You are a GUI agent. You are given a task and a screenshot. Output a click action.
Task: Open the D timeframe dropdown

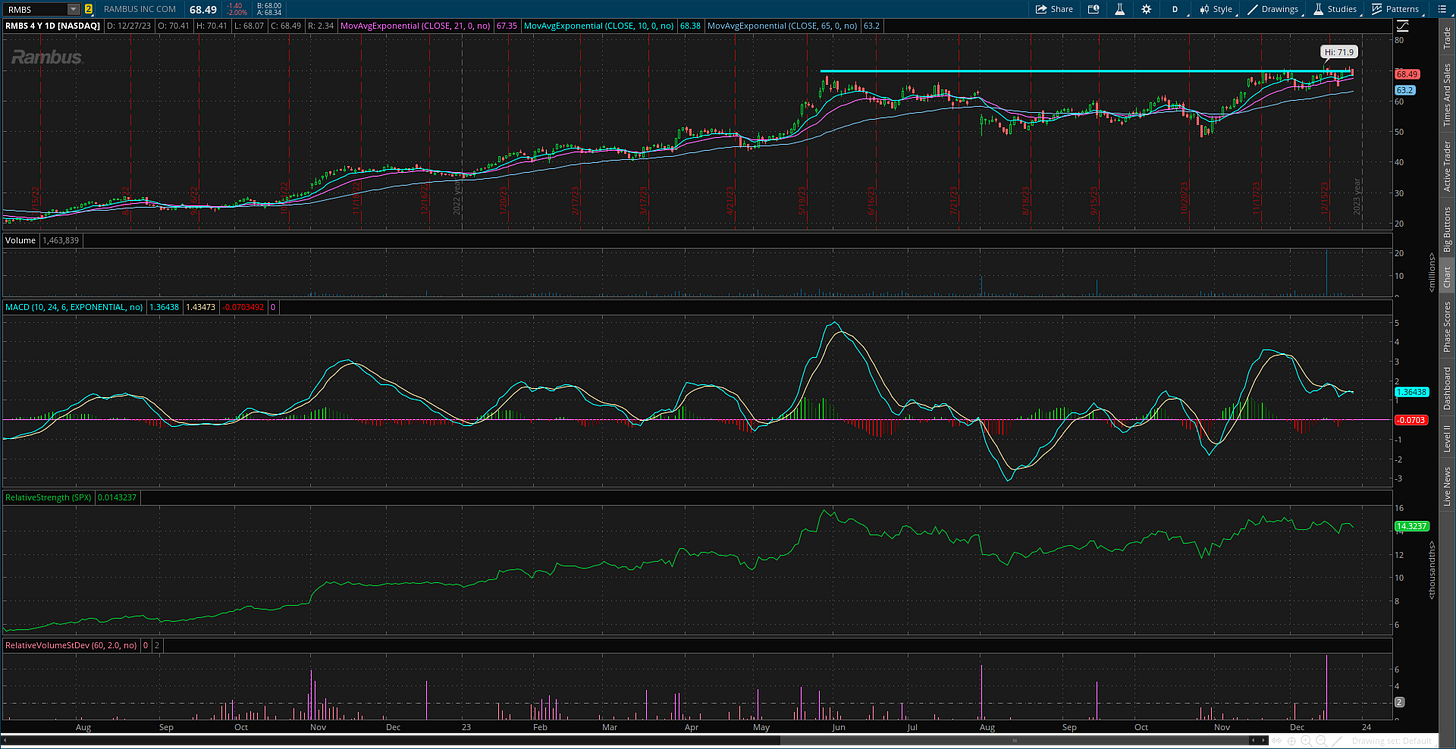[1177, 8]
